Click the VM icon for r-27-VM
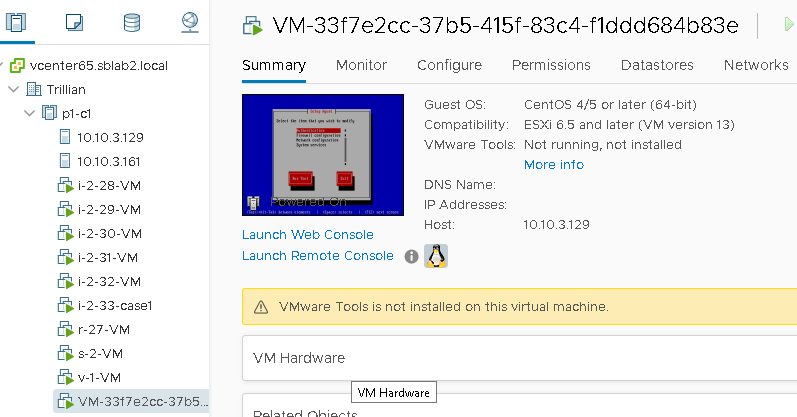 point(66,330)
